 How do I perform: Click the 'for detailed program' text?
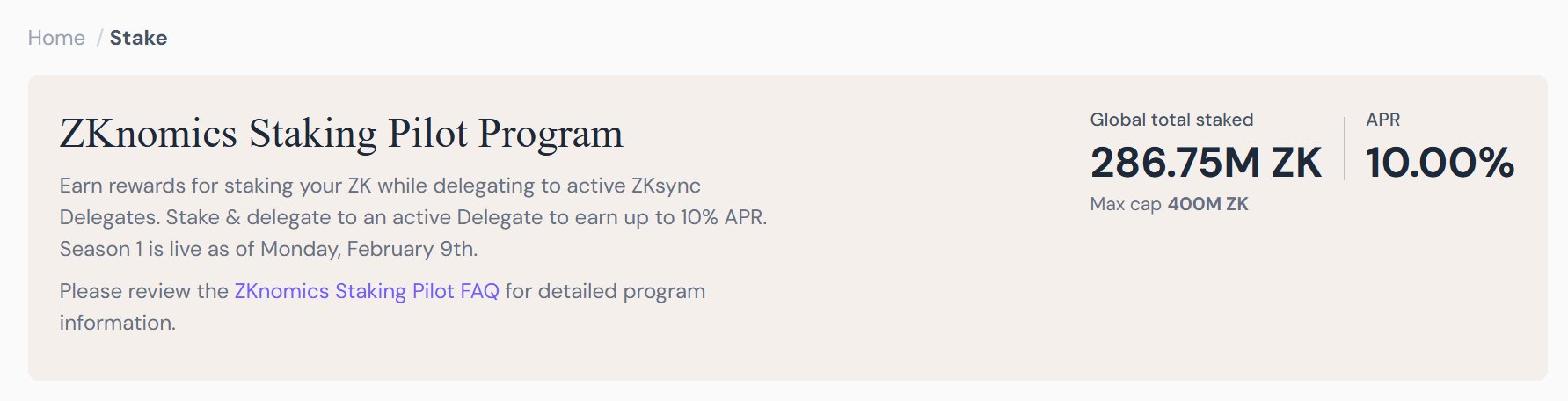coord(605,291)
